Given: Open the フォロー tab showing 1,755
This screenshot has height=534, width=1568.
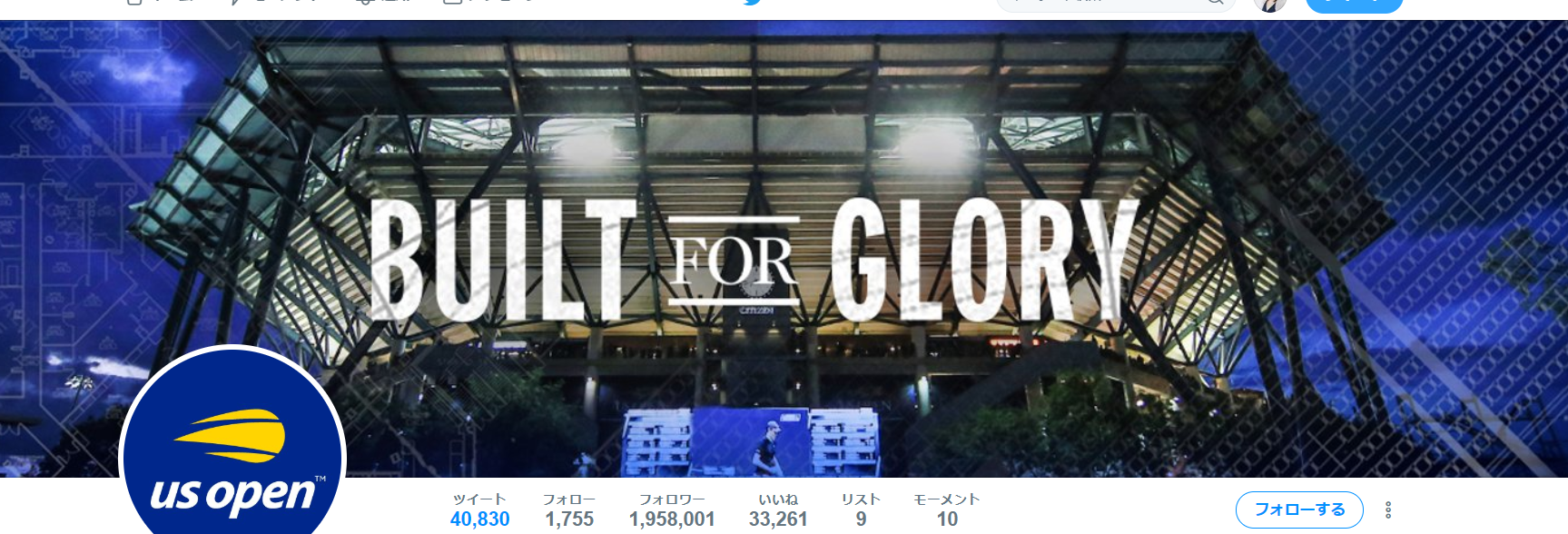Looking at the screenshot, I should [x=569, y=510].
